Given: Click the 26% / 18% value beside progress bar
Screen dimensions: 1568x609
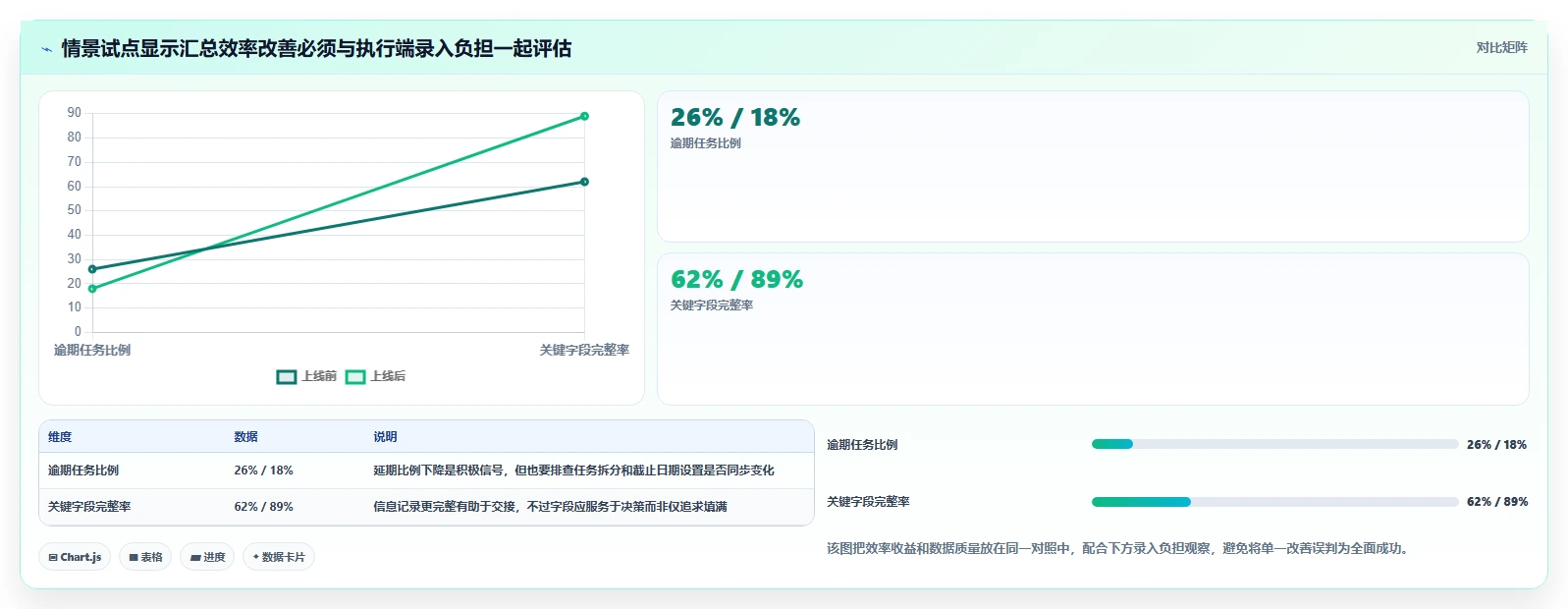Looking at the screenshot, I should tap(1496, 445).
